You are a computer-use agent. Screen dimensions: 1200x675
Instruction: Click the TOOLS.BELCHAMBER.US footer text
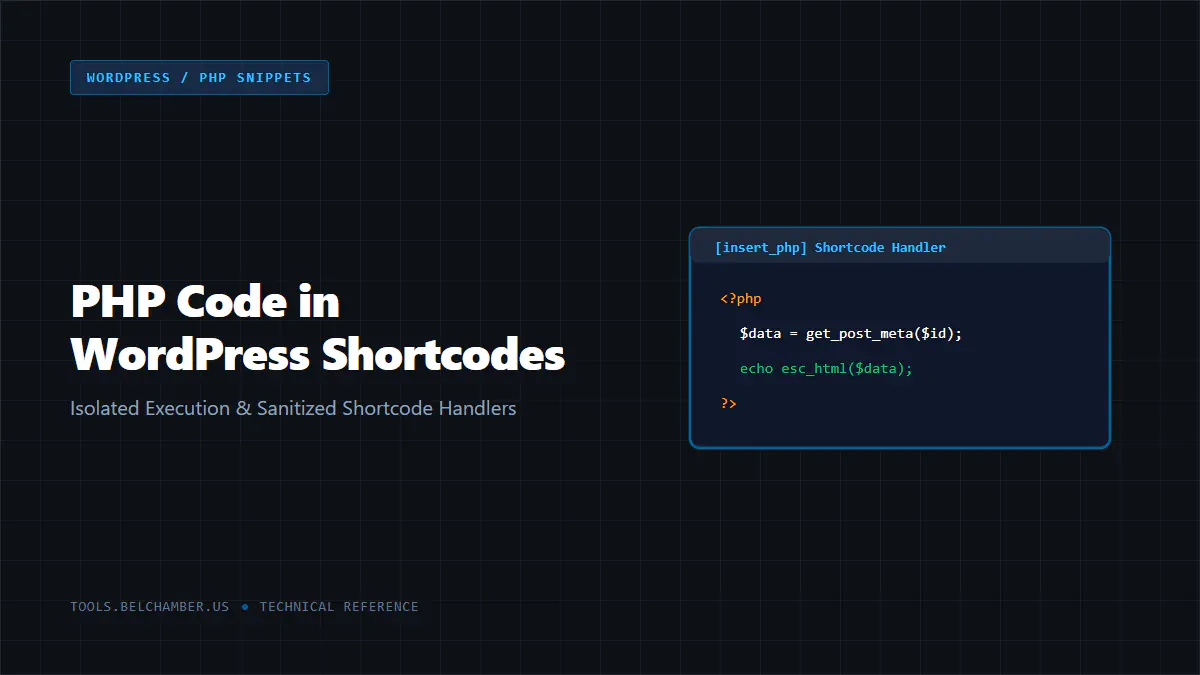(150, 607)
